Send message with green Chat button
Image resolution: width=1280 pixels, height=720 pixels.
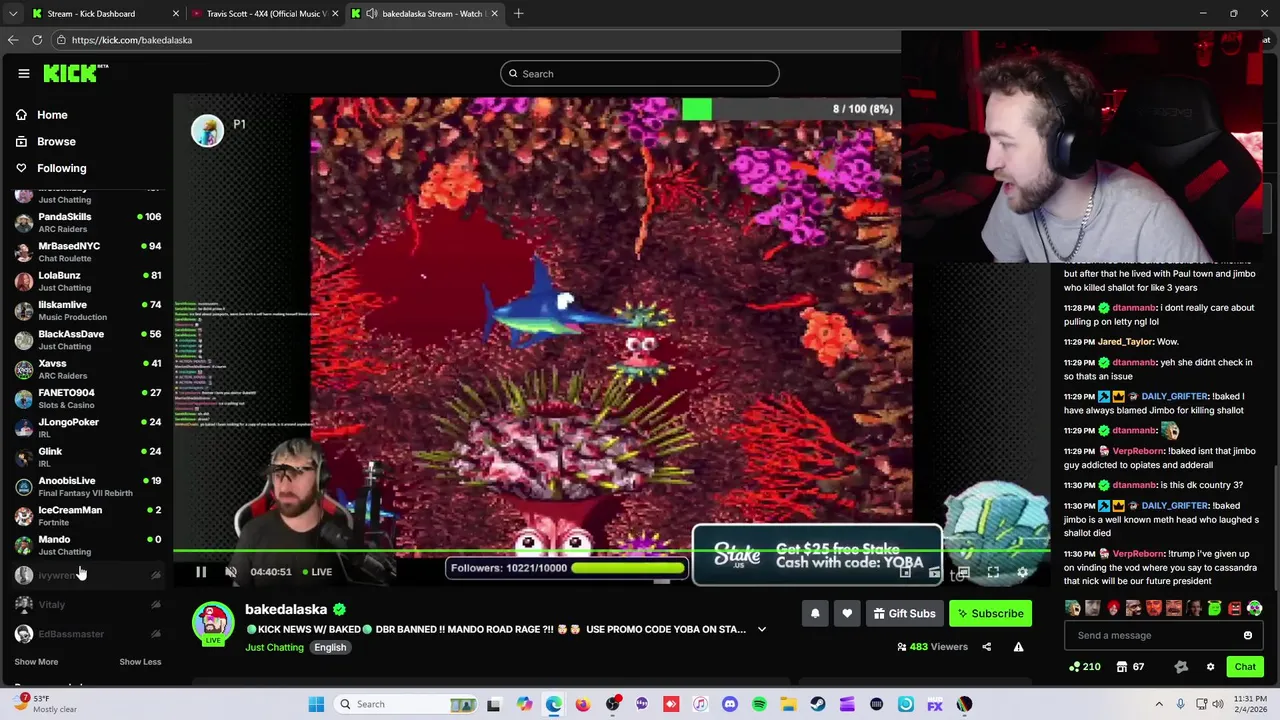click(x=1245, y=666)
